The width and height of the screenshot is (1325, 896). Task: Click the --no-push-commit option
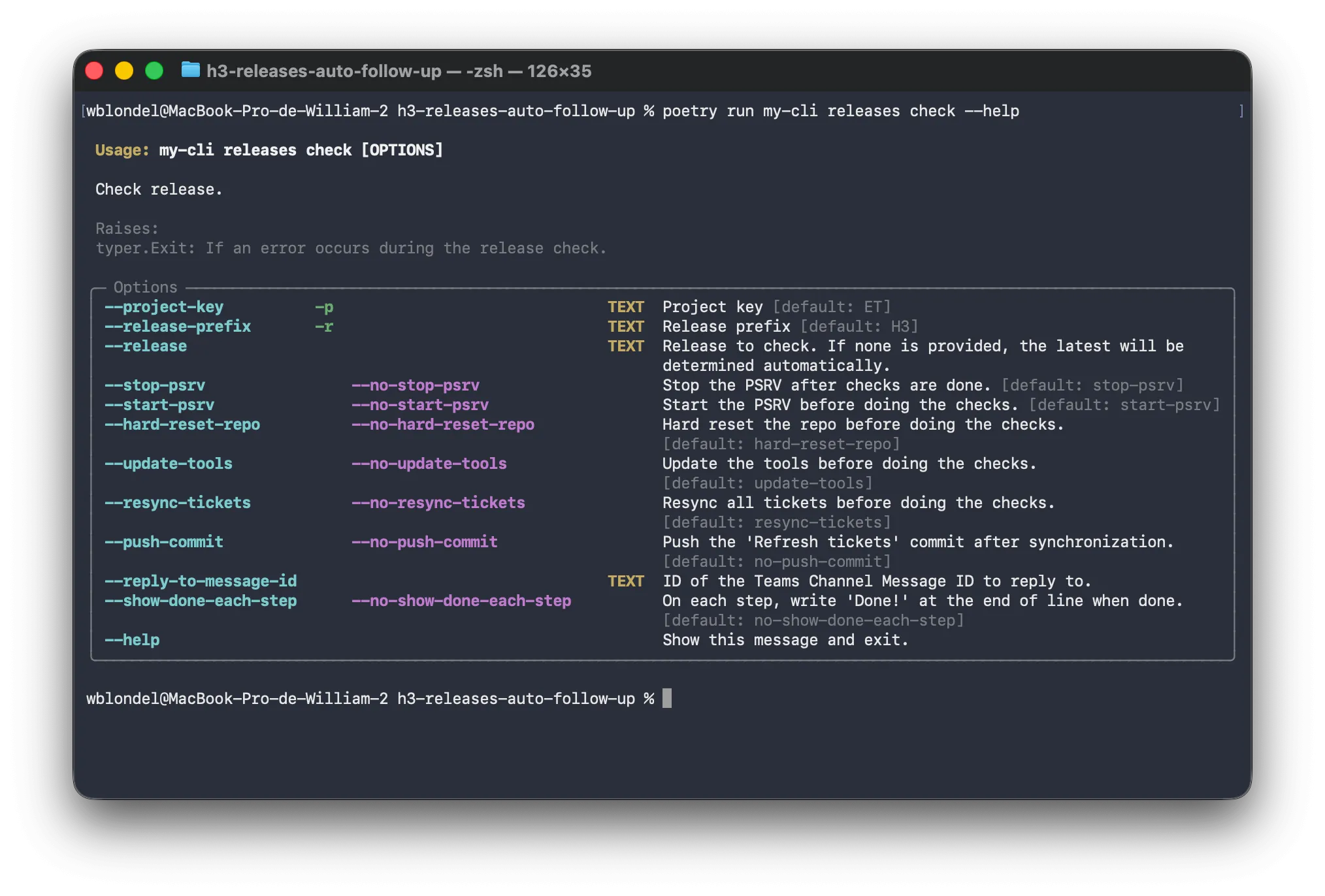[425, 542]
